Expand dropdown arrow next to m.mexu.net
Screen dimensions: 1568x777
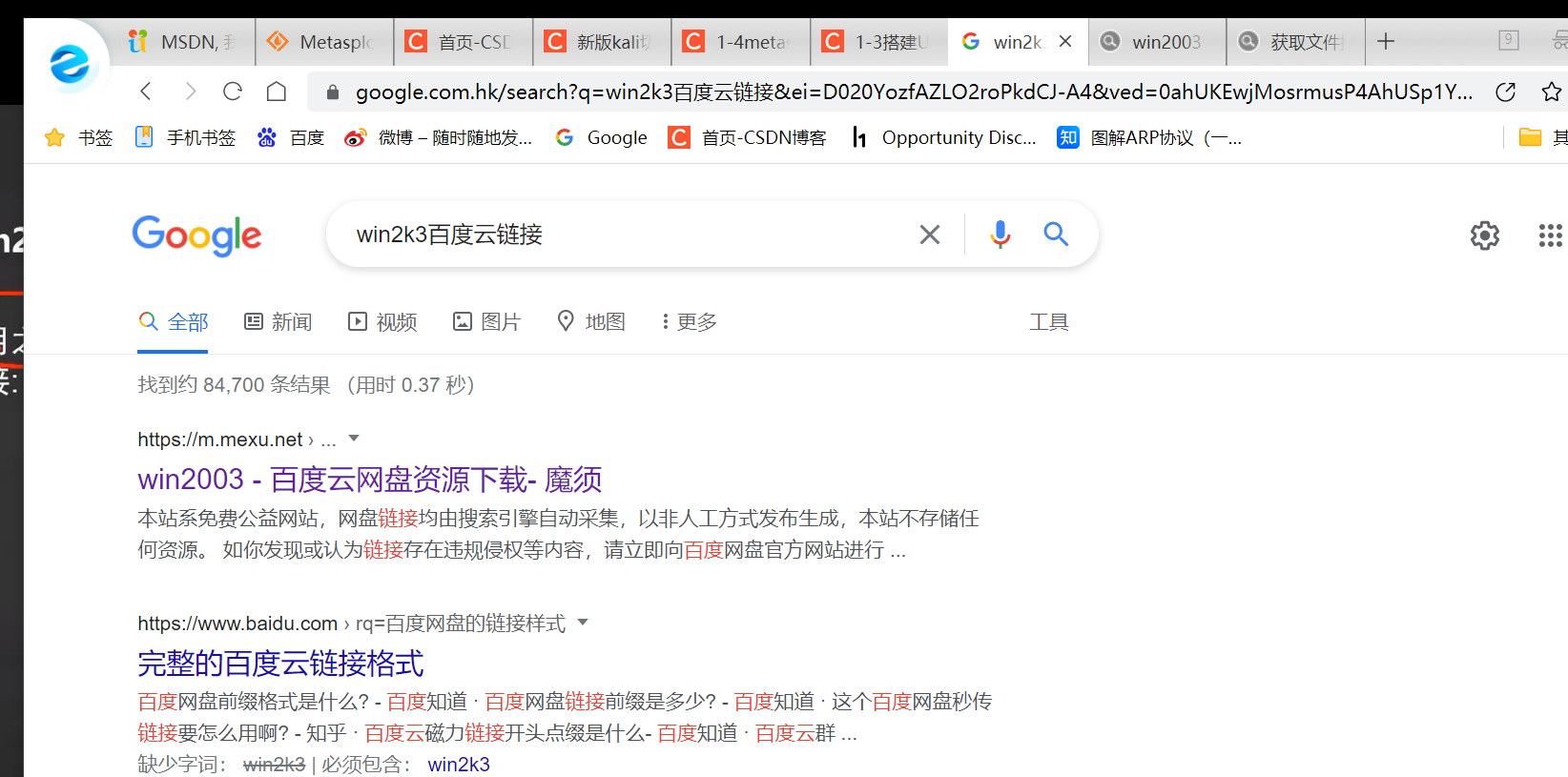click(x=354, y=439)
